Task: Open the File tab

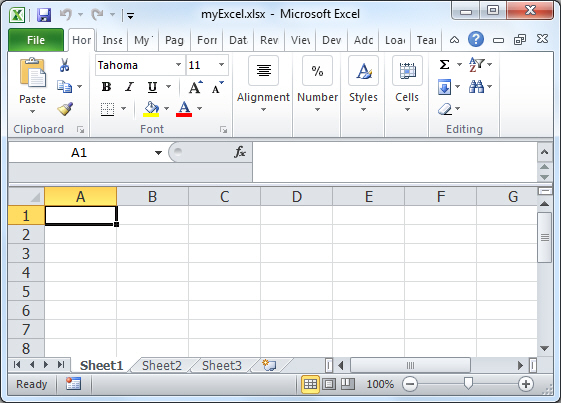Action: click(x=36, y=40)
